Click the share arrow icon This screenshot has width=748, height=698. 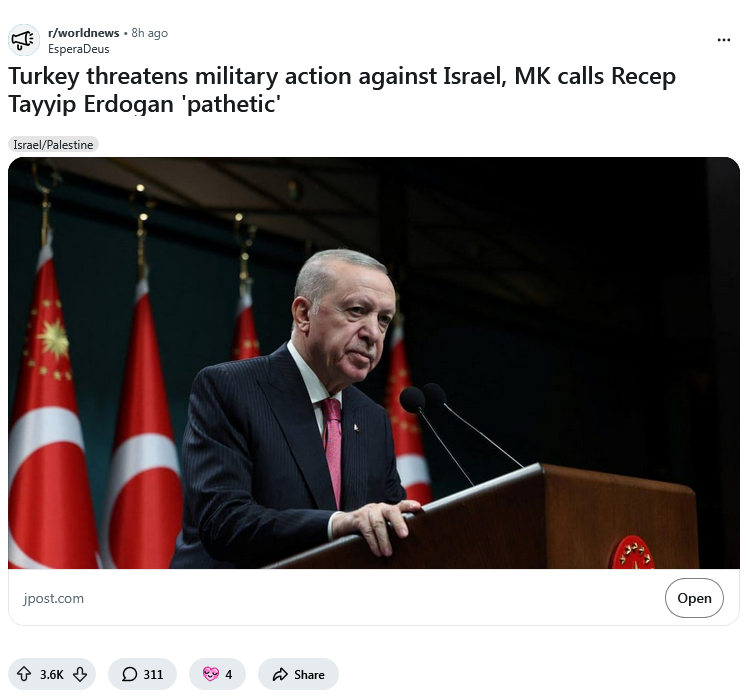(x=280, y=674)
